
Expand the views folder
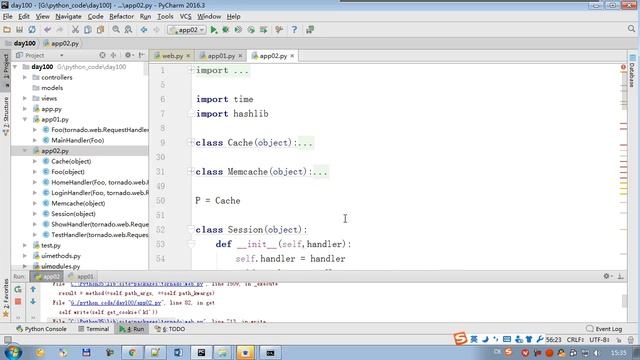25,98
